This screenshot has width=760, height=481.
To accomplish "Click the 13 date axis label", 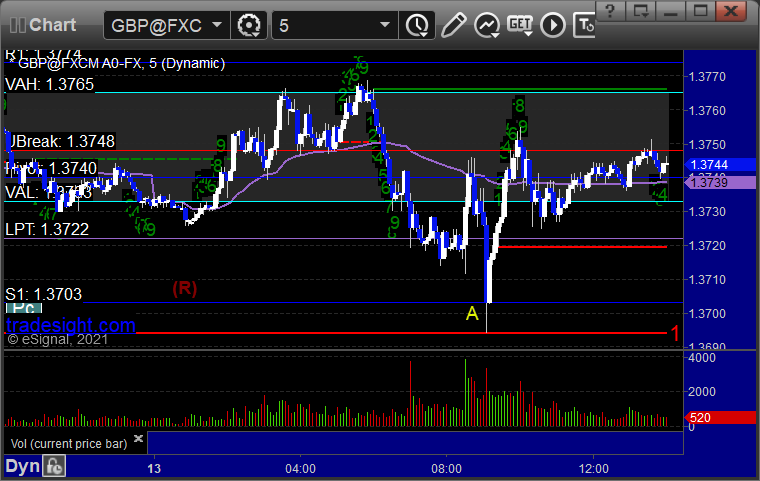I will [154, 469].
